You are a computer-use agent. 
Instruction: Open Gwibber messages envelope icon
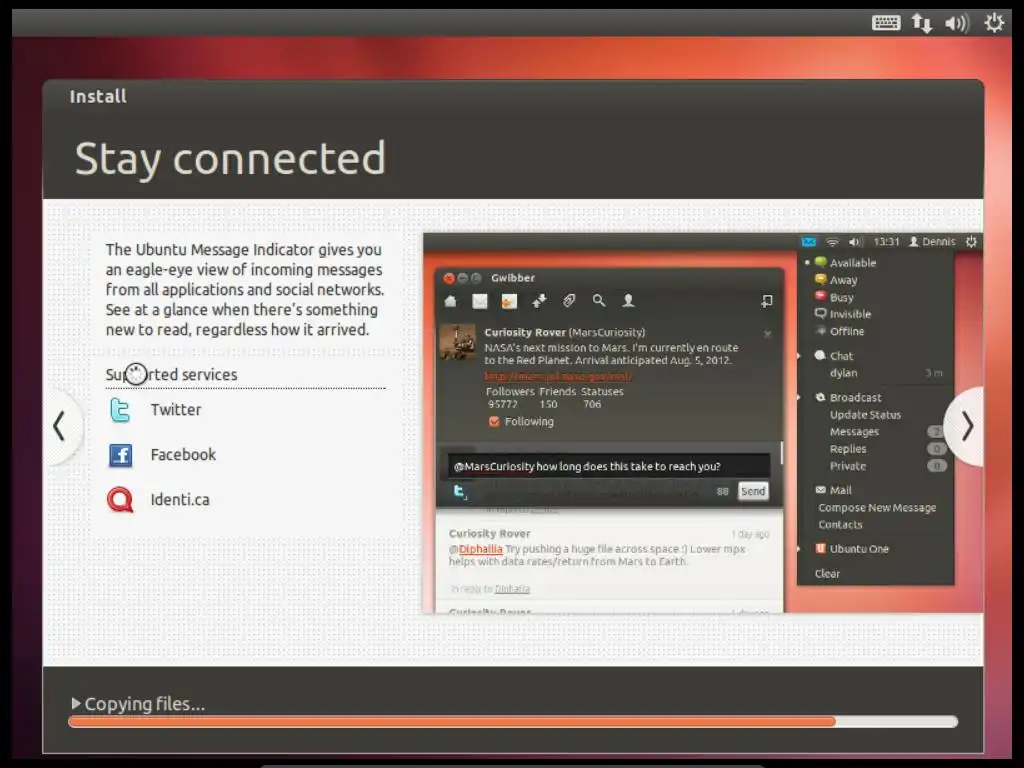(x=480, y=301)
